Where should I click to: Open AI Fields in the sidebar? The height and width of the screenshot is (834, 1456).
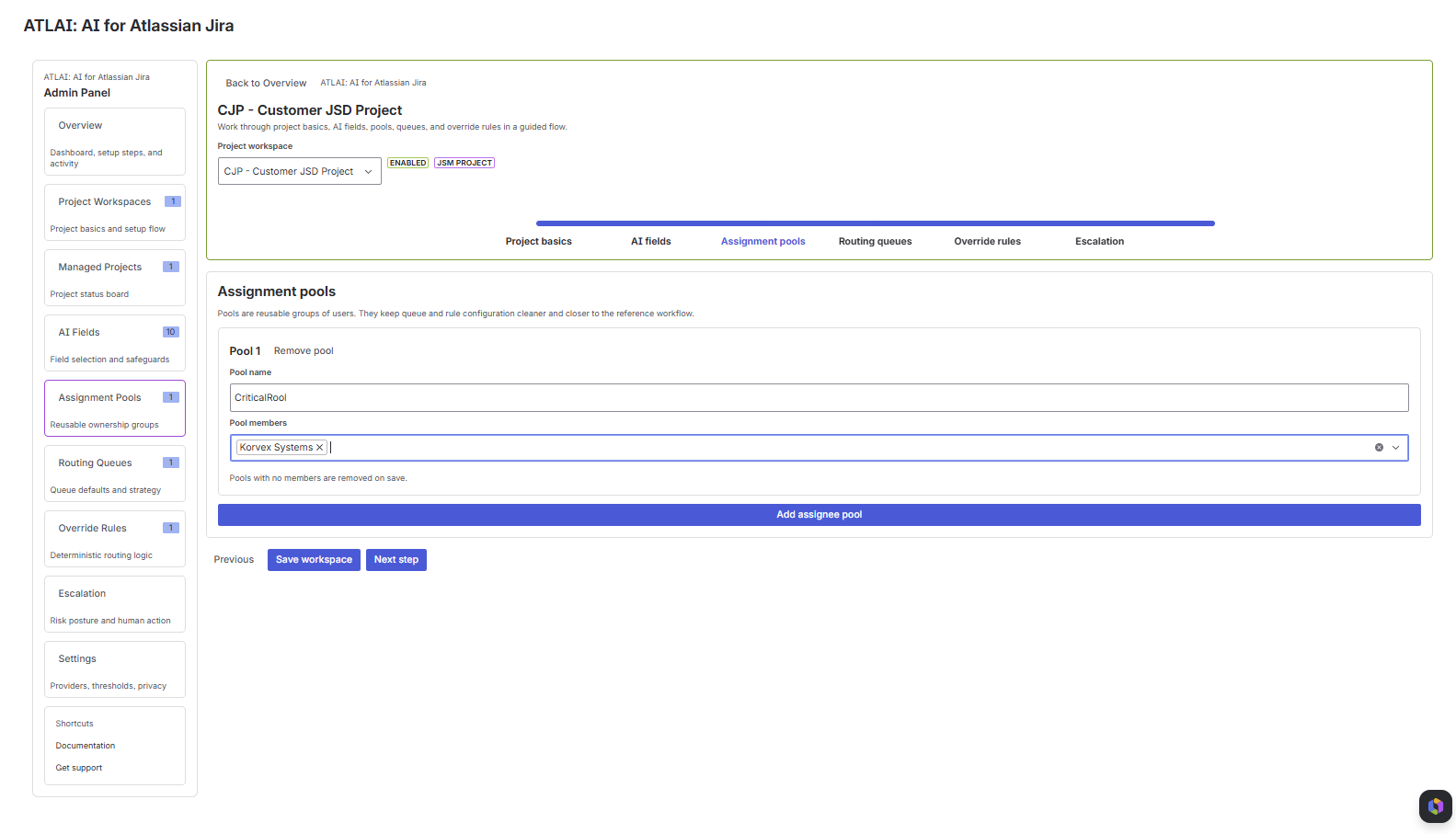pos(115,343)
